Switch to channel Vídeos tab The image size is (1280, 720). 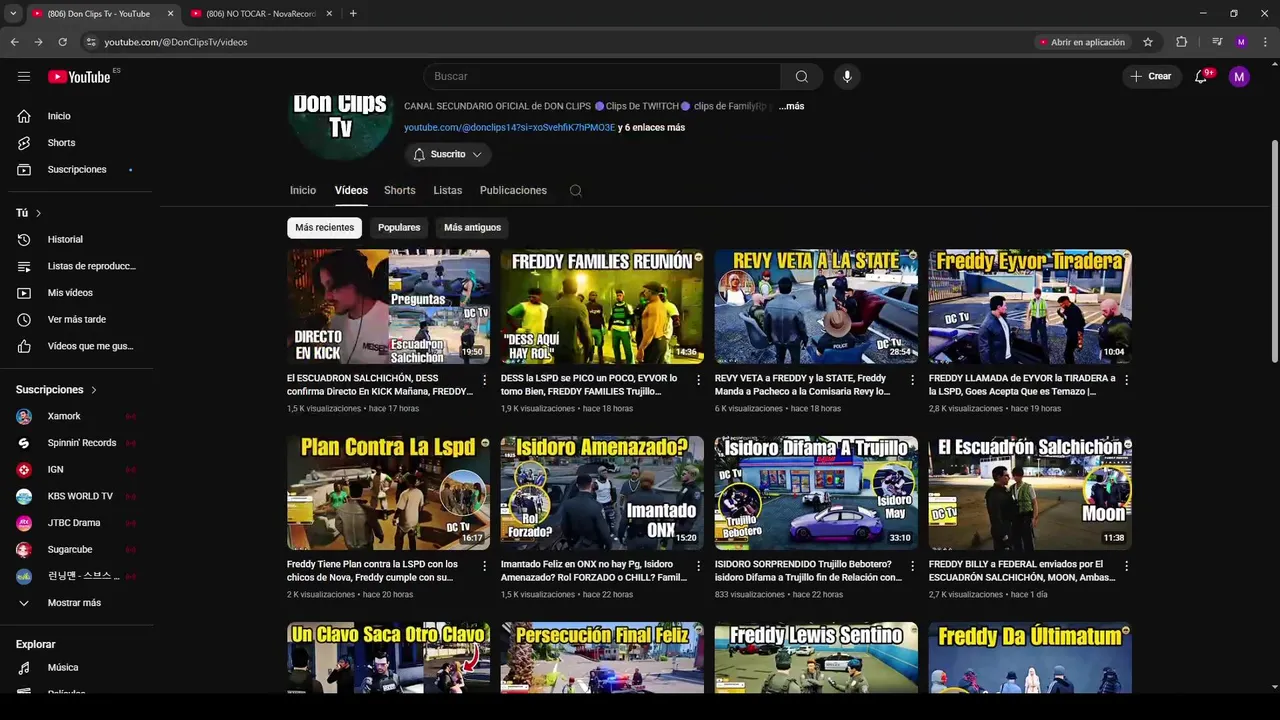click(351, 191)
